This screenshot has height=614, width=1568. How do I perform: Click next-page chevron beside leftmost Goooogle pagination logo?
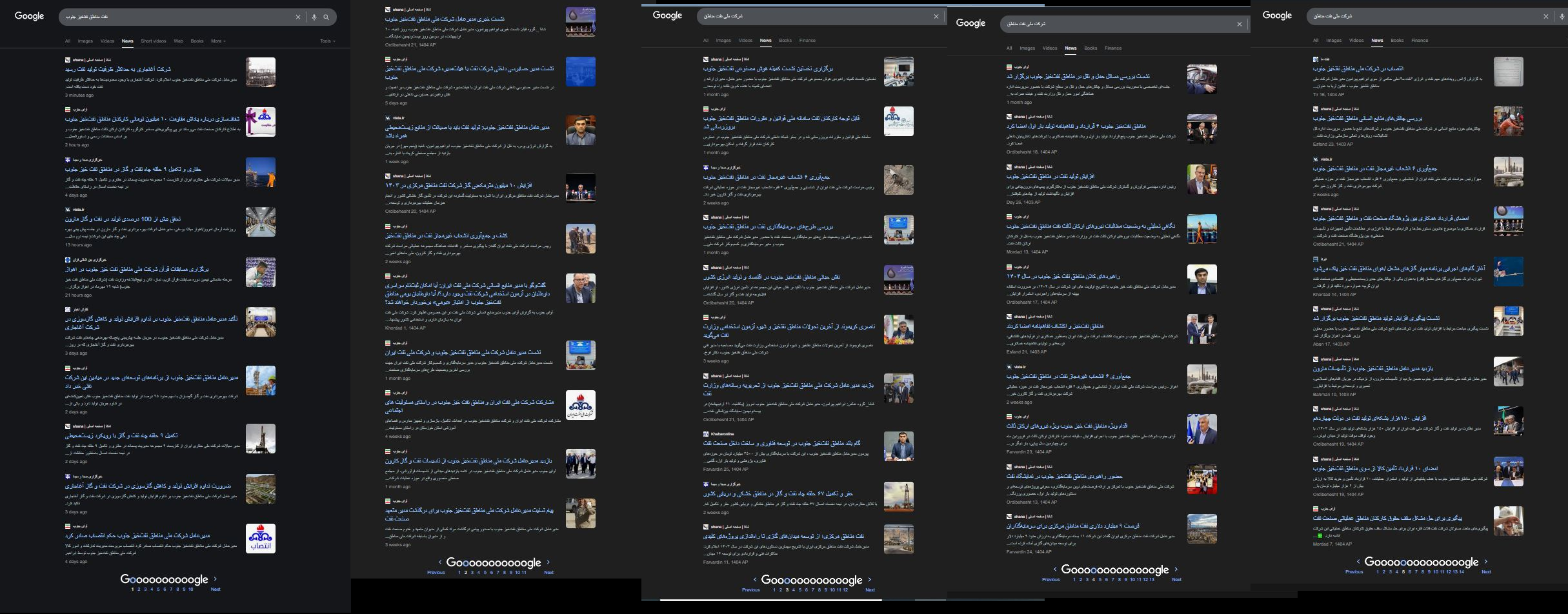216,579
